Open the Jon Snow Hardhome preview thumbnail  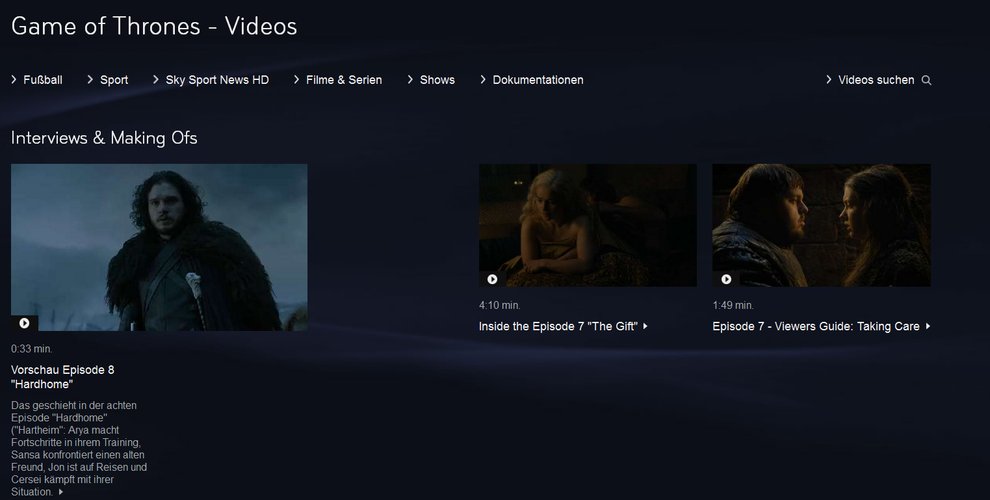[159, 247]
